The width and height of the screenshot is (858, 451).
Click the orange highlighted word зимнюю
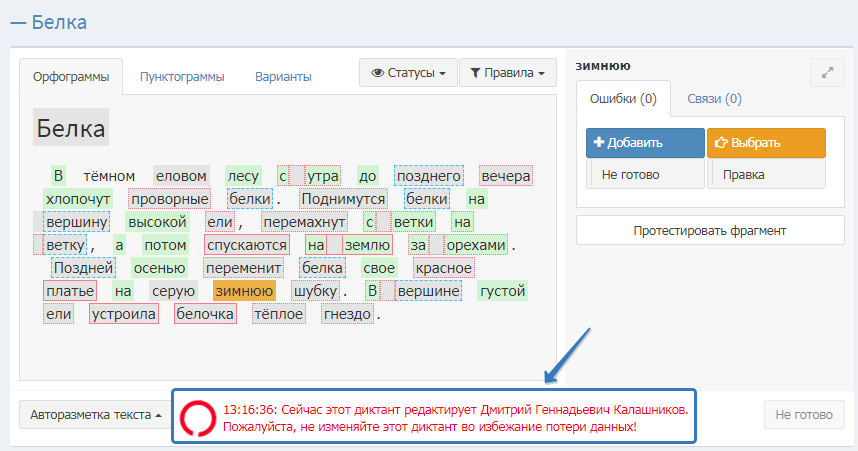pos(244,291)
